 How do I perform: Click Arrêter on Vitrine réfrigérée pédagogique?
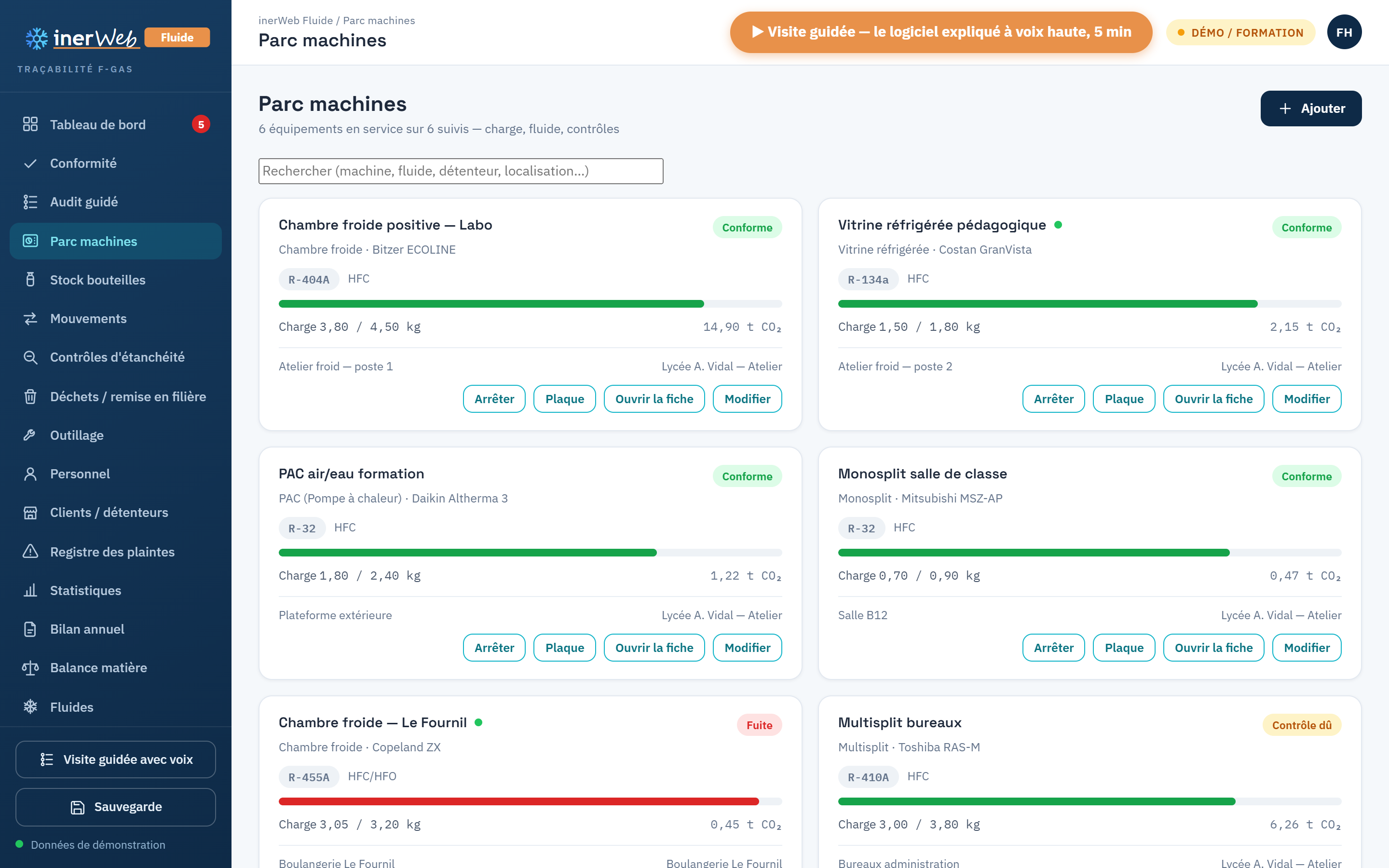point(1053,399)
